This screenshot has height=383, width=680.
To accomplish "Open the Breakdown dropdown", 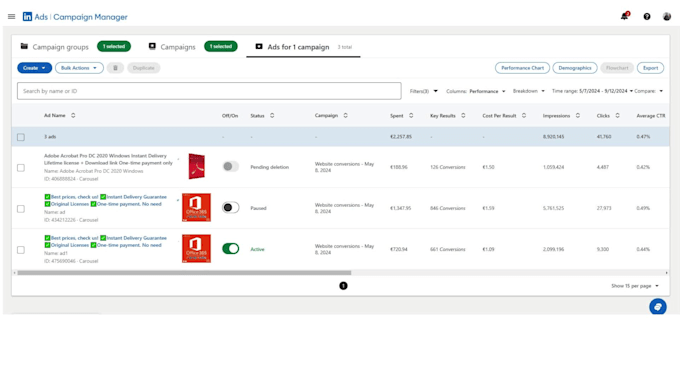I will point(529,91).
